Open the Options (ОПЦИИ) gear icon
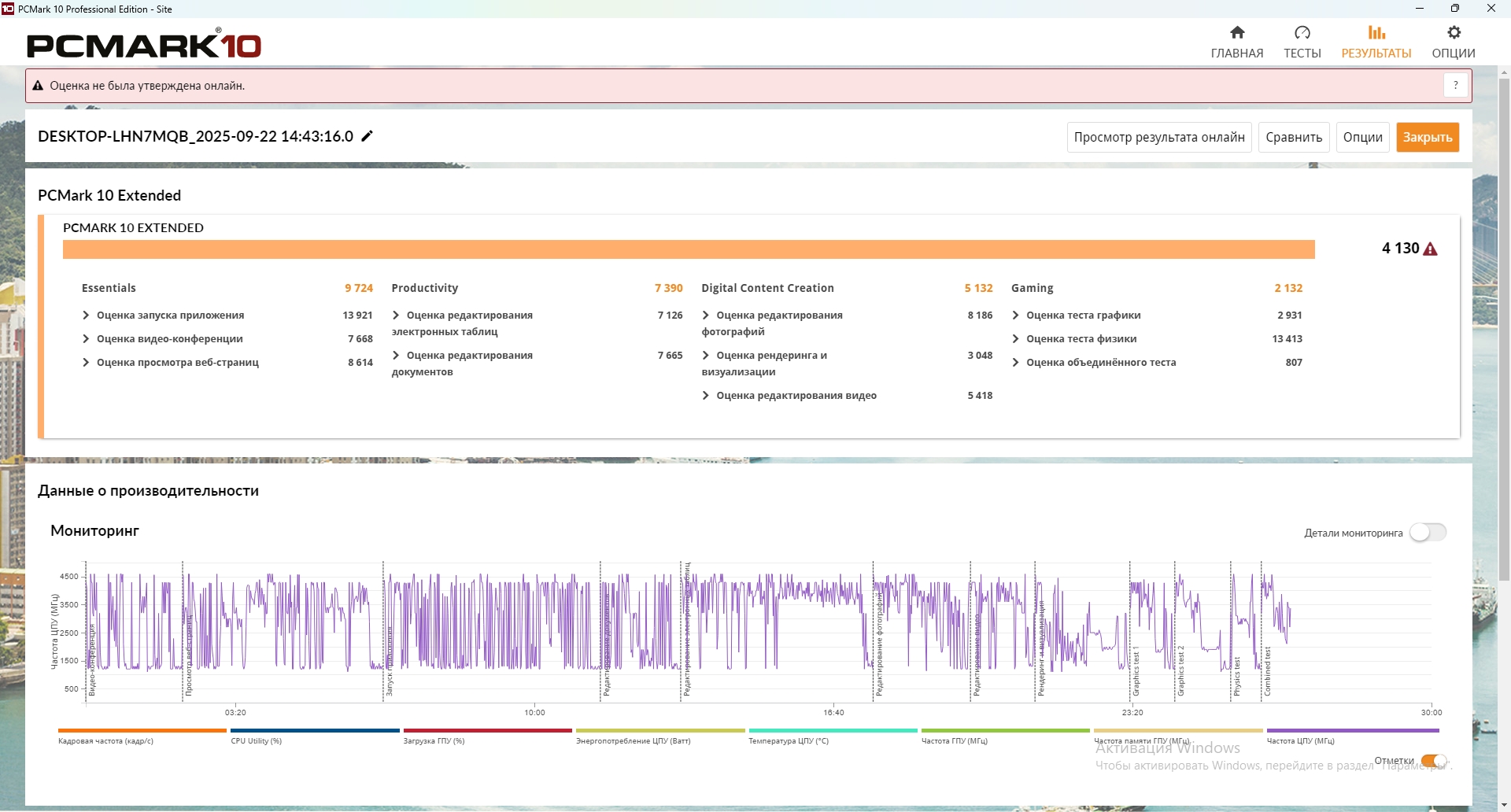1511x812 pixels. pos(1454,33)
